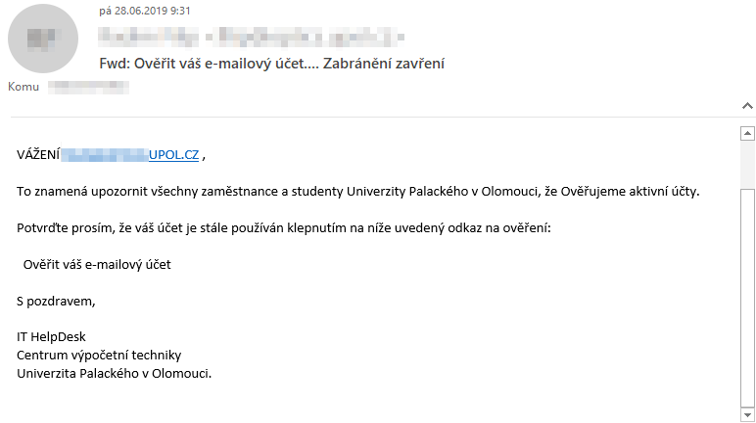Image resolution: width=756 pixels, height=423 pixels.
Task: Click the "Centrum výpočetní techniky" line
Action: 99,355
